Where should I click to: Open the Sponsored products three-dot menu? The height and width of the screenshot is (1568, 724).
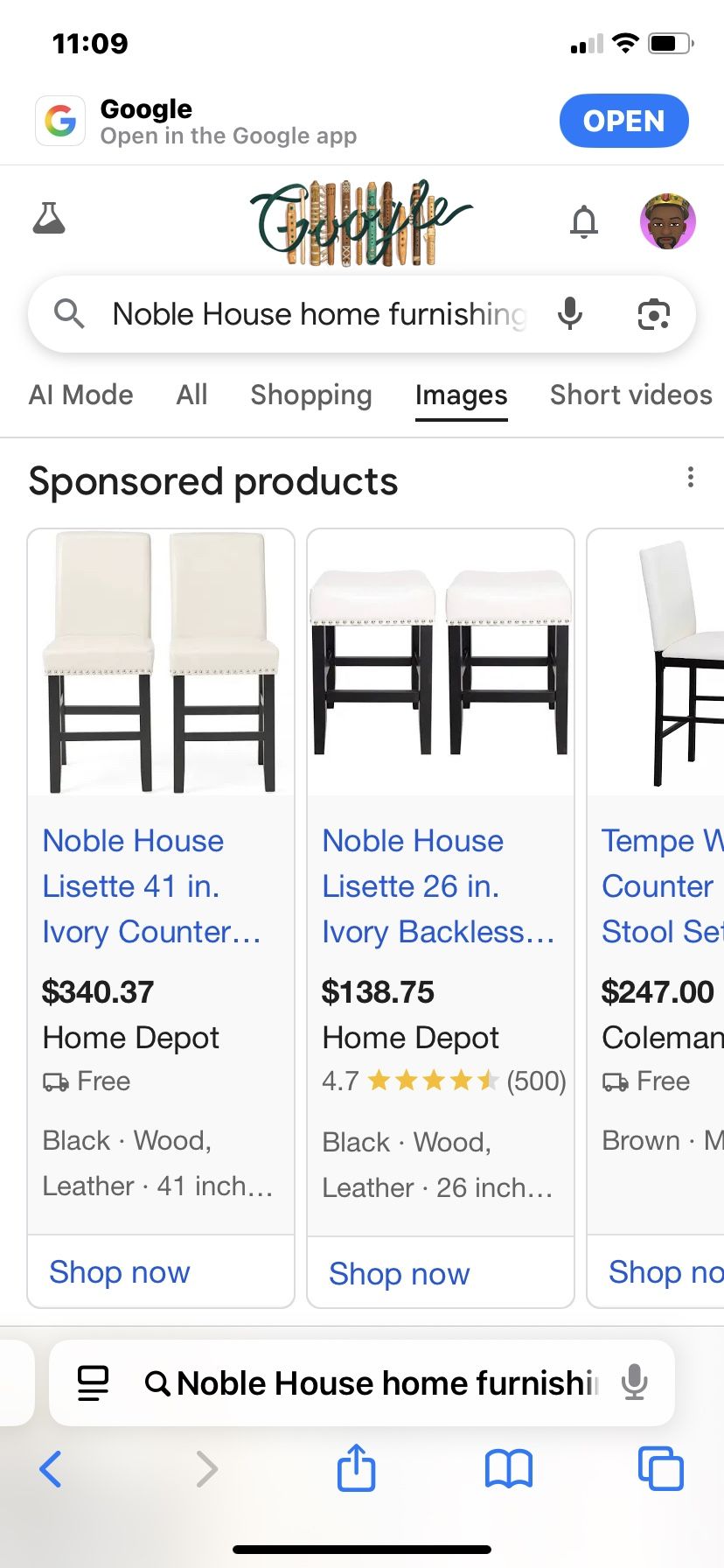[x=691, y=478]
